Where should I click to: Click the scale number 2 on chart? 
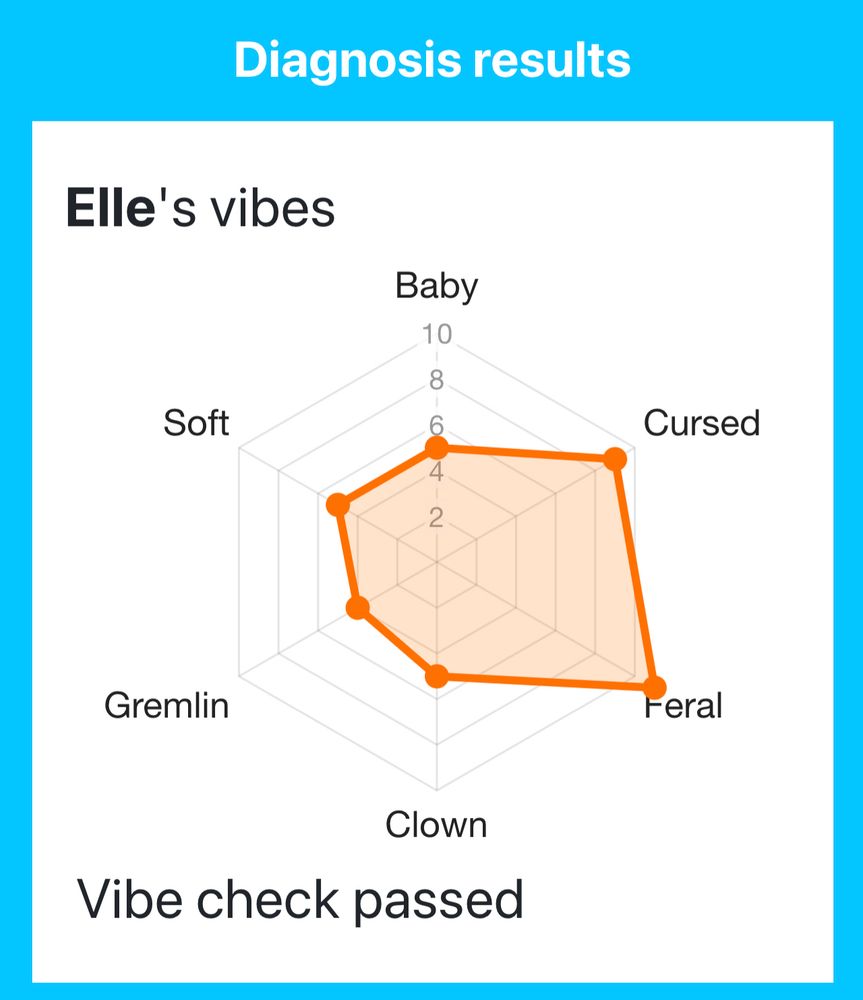coord(437,517)
